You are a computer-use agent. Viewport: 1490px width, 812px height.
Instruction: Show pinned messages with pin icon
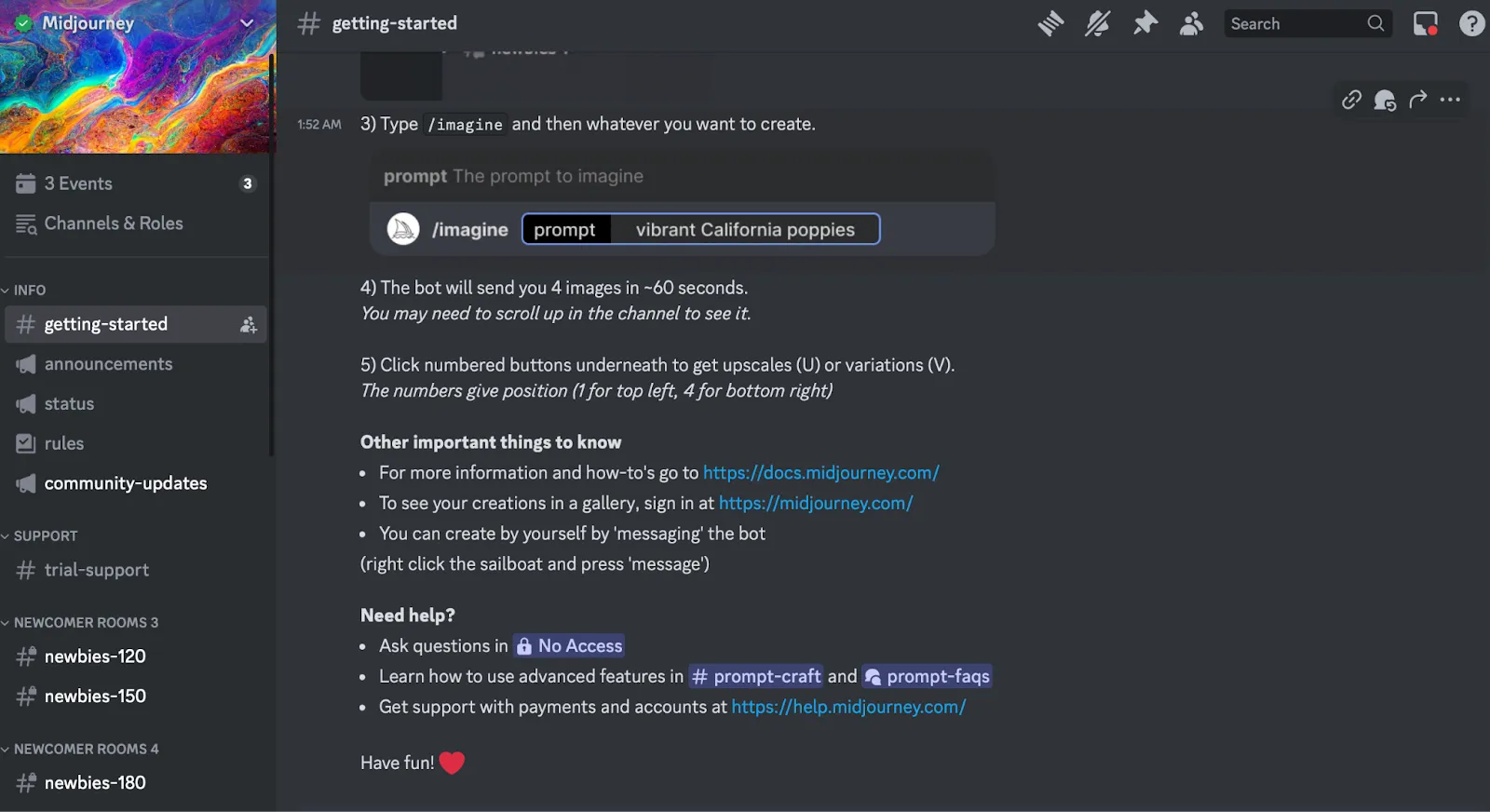click(x=1145, y=23)
